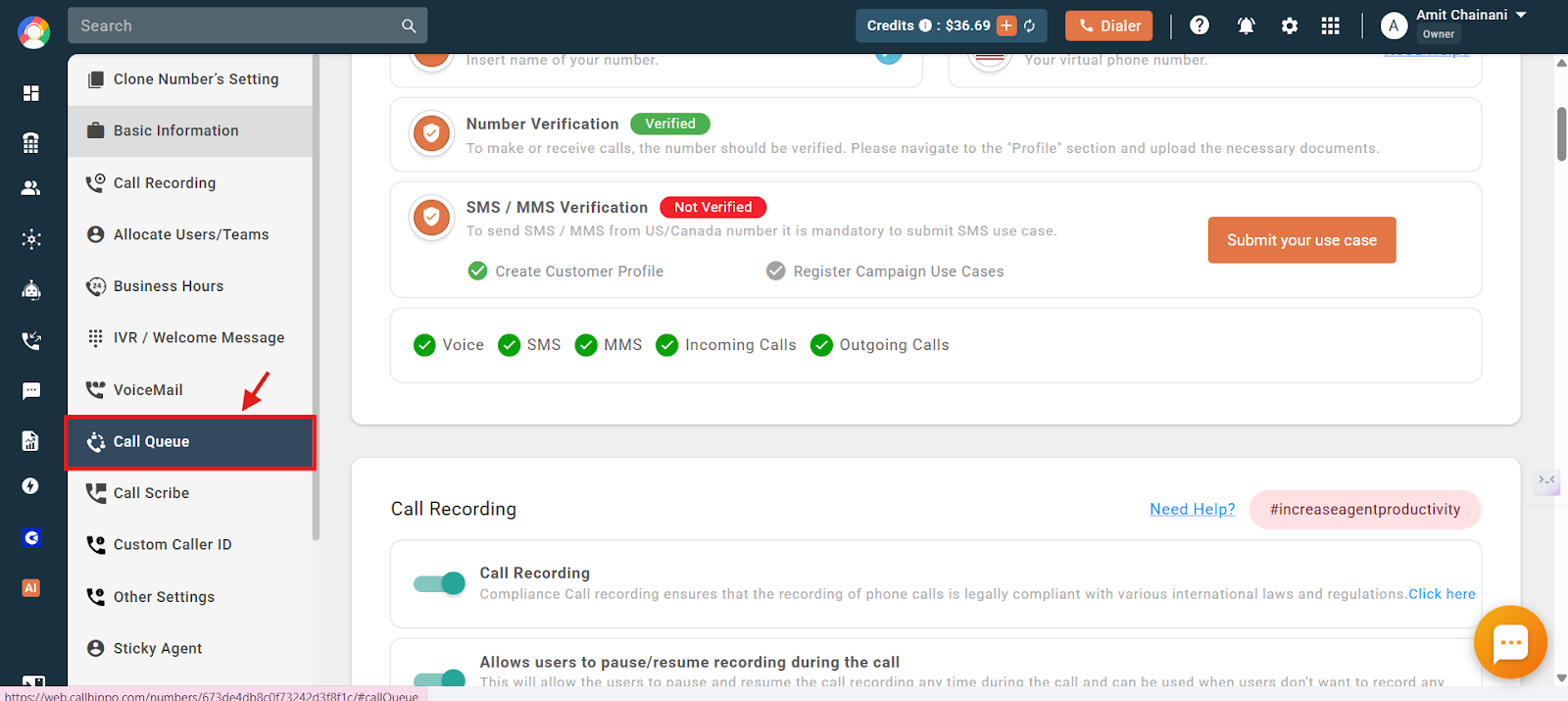Open the reports document icon in sidebar
The width and height of the screenshot is (1568, 701).
tap(31, 441)
